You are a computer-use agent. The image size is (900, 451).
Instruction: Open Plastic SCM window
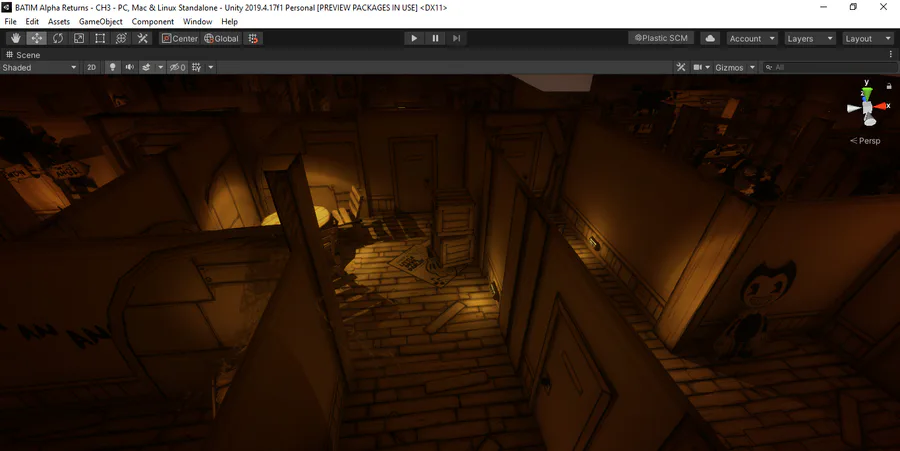(x=661, y=38)
